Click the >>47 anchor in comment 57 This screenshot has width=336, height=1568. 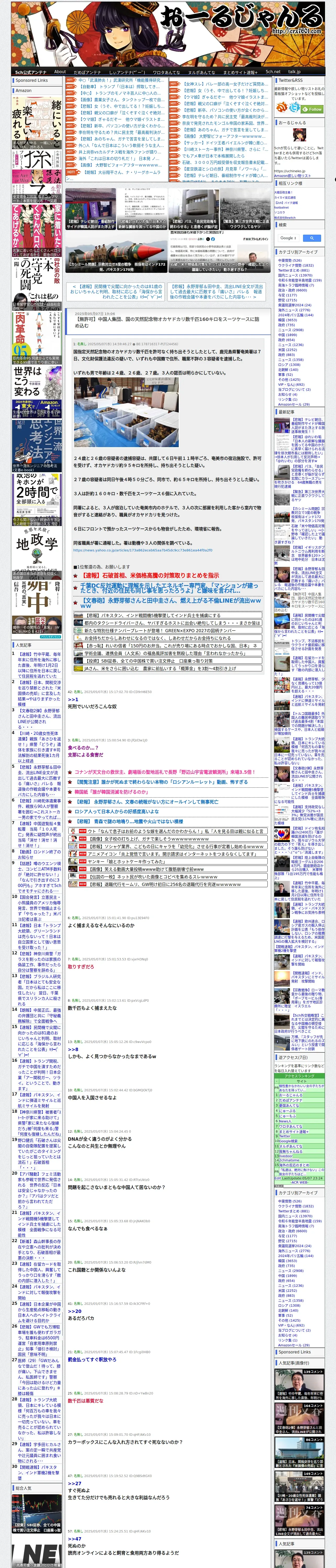[x=74, y=1538]
